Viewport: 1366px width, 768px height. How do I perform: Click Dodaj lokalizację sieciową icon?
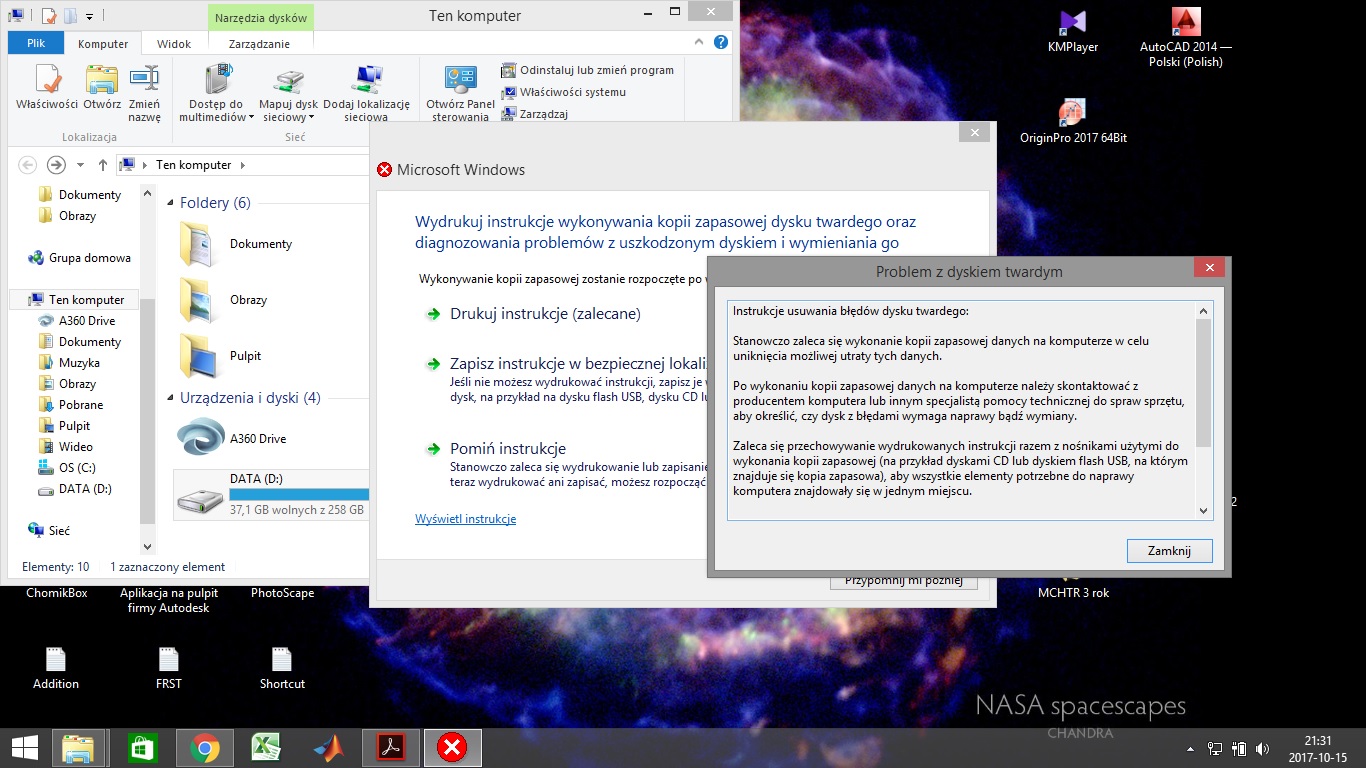click(366, 94)
